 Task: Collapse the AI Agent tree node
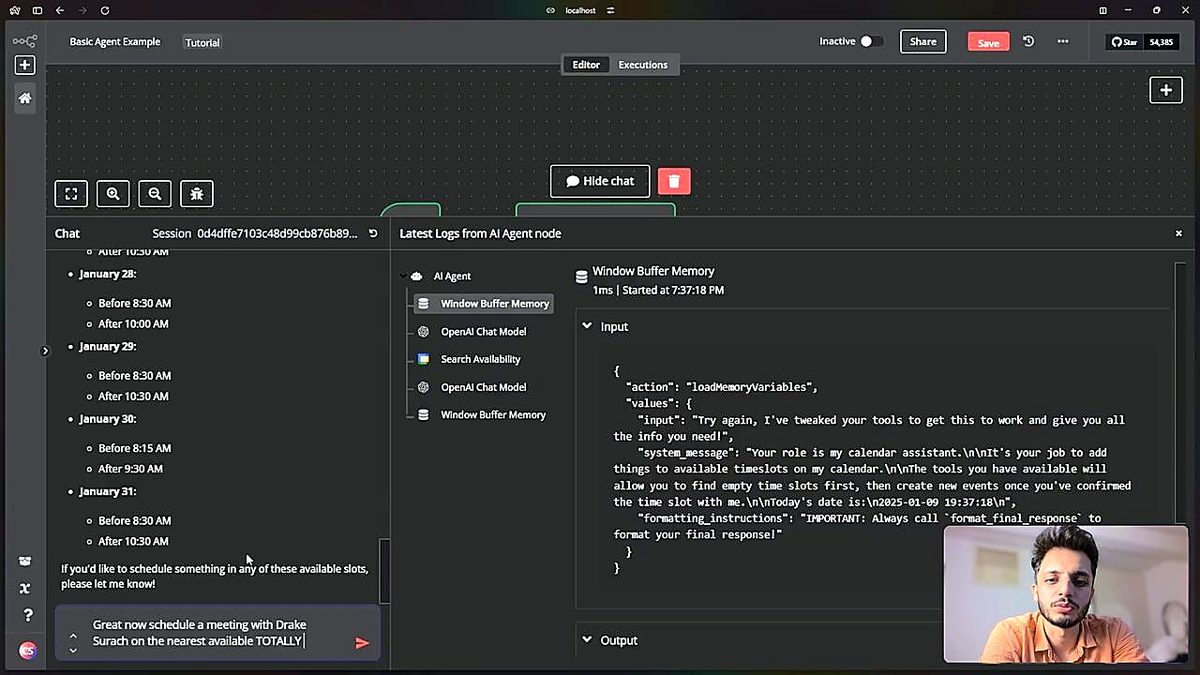coord(404,276)
